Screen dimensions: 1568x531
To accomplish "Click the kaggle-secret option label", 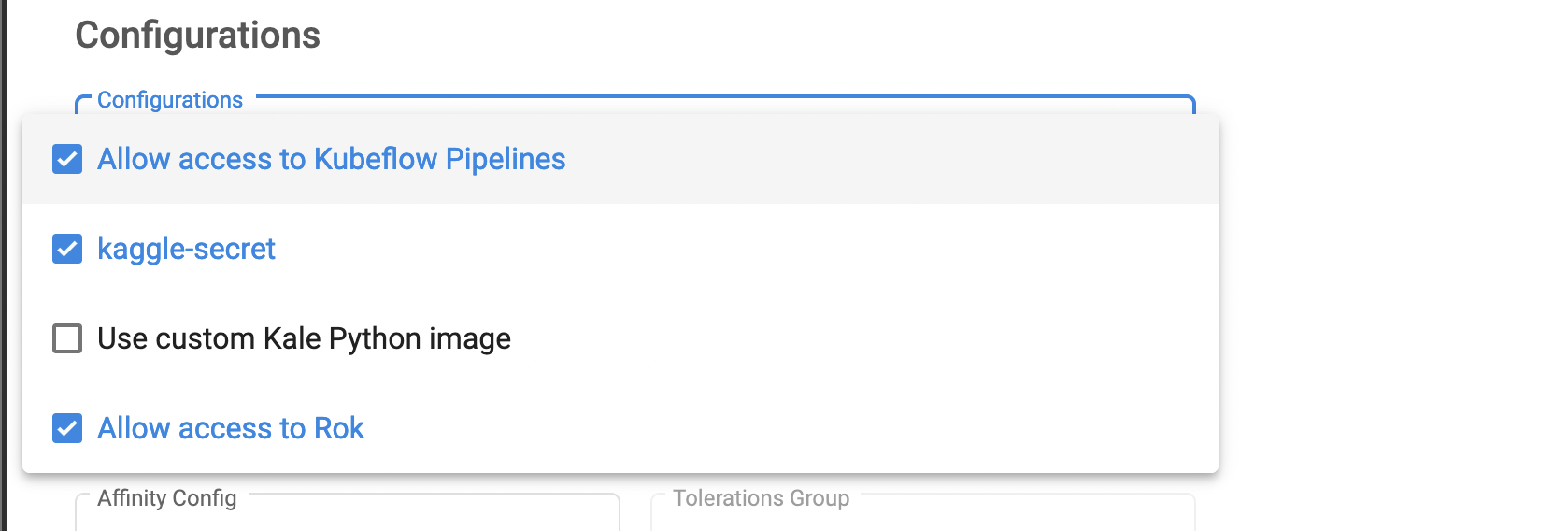I will 186,249.
